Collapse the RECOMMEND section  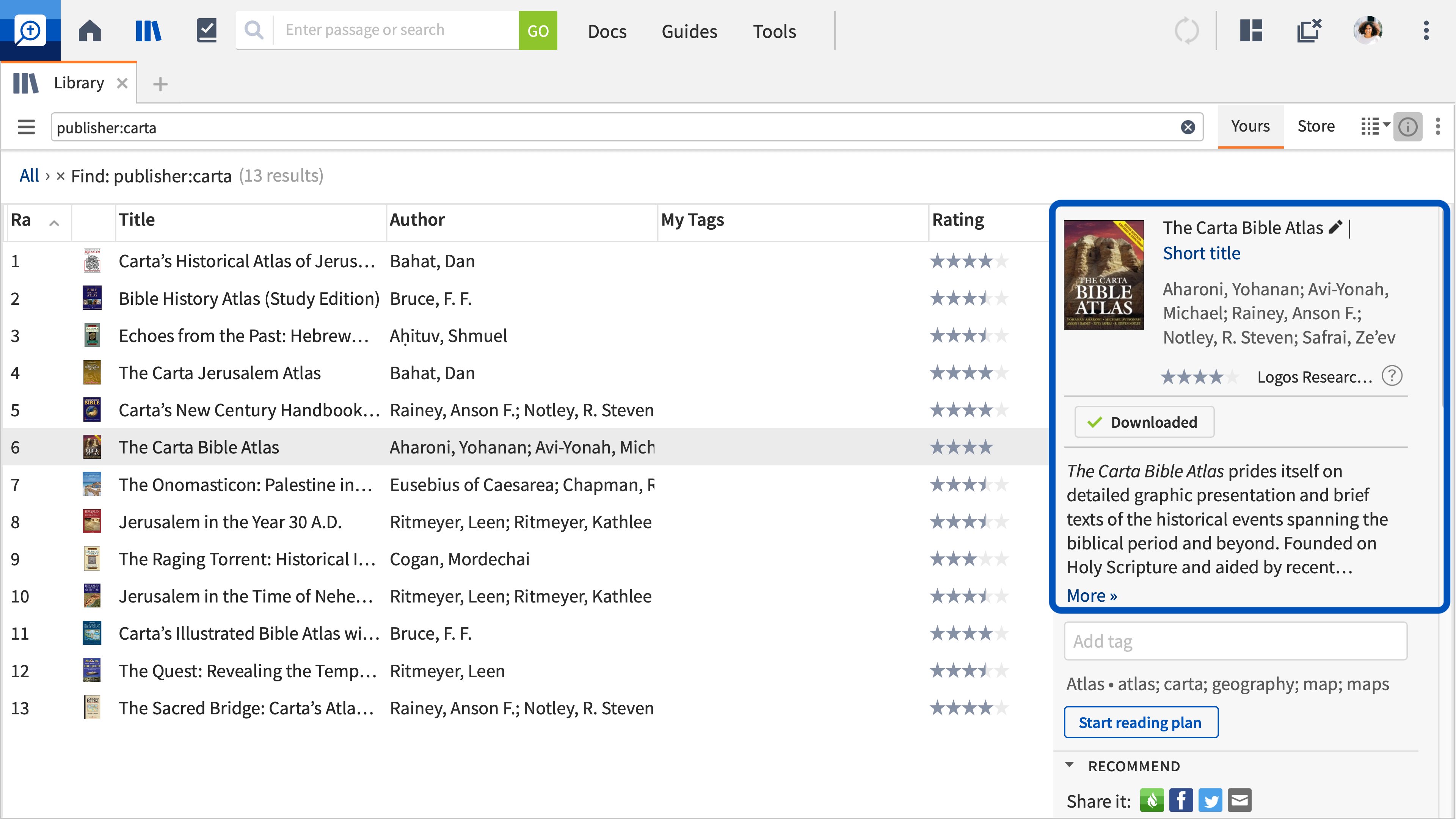click(x=1069, y=765)
